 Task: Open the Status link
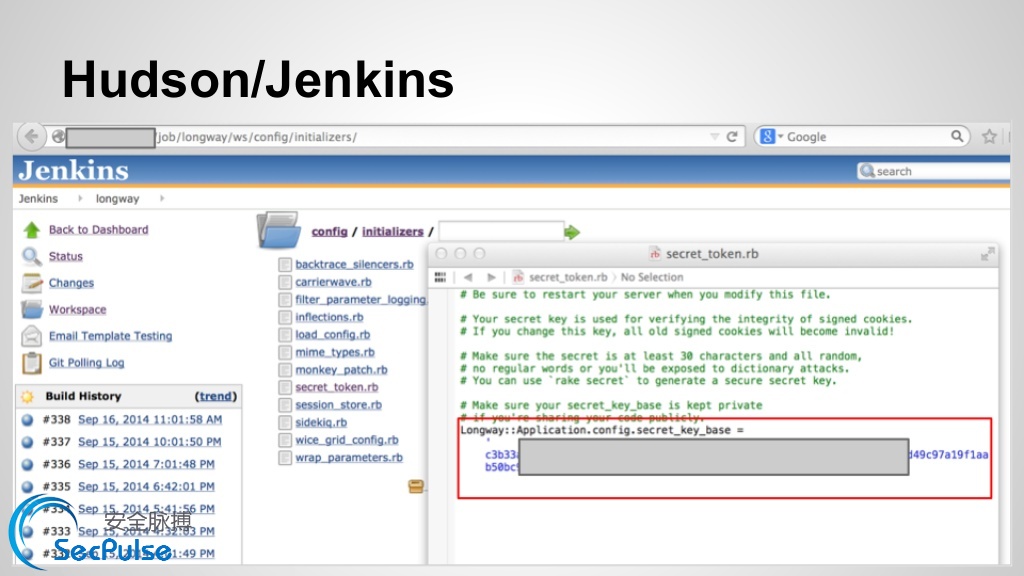point(66,257)
